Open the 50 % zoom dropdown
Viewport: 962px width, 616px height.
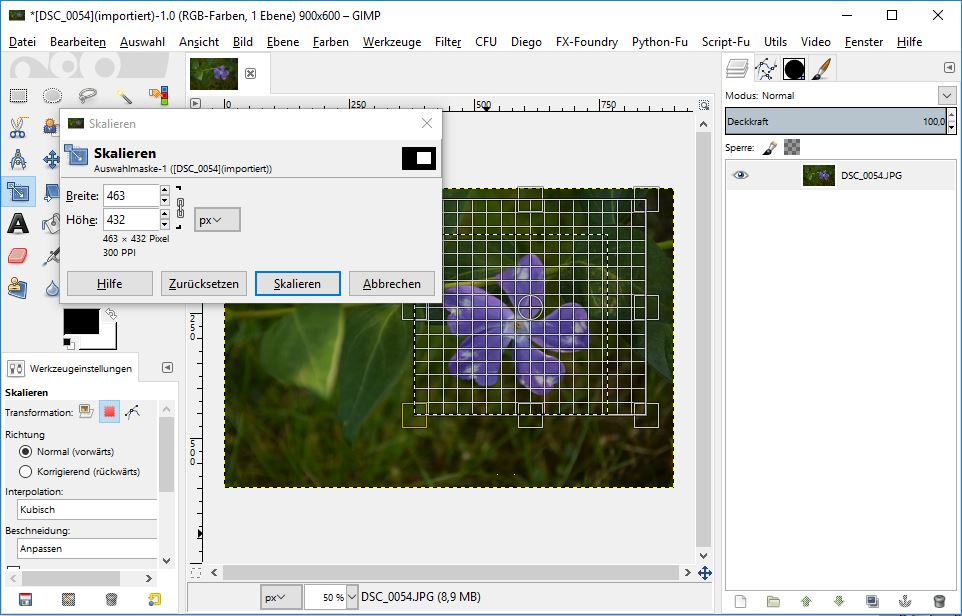pos(351,597)
